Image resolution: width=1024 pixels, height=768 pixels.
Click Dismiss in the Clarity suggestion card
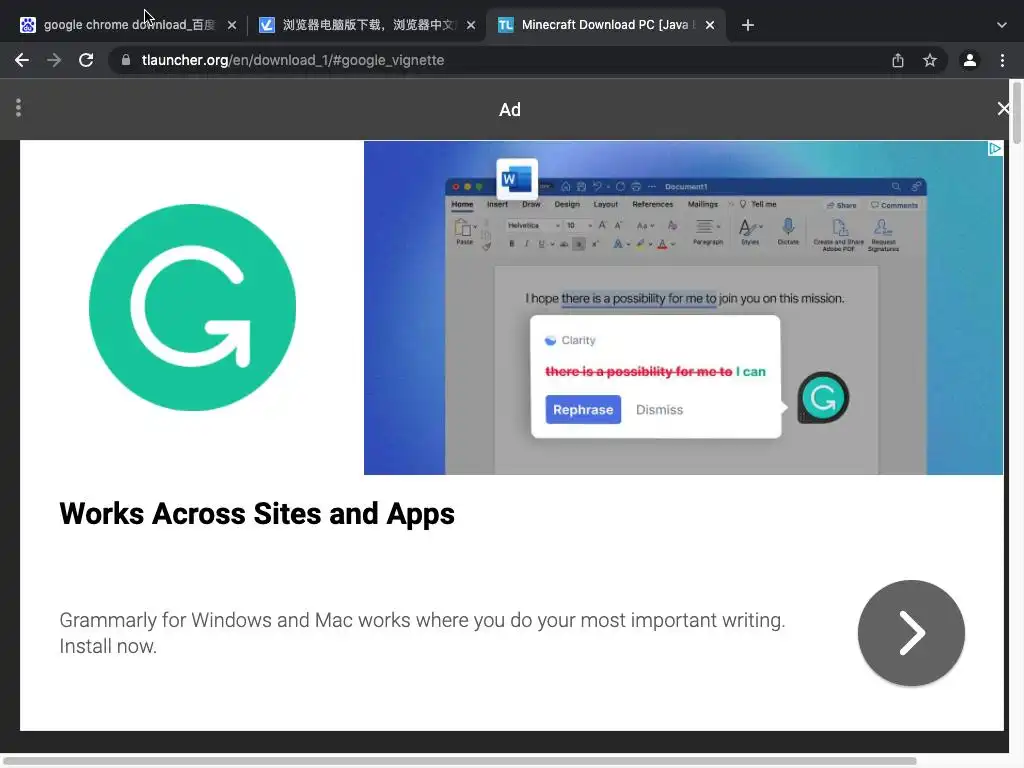click(x=660, y=409)
